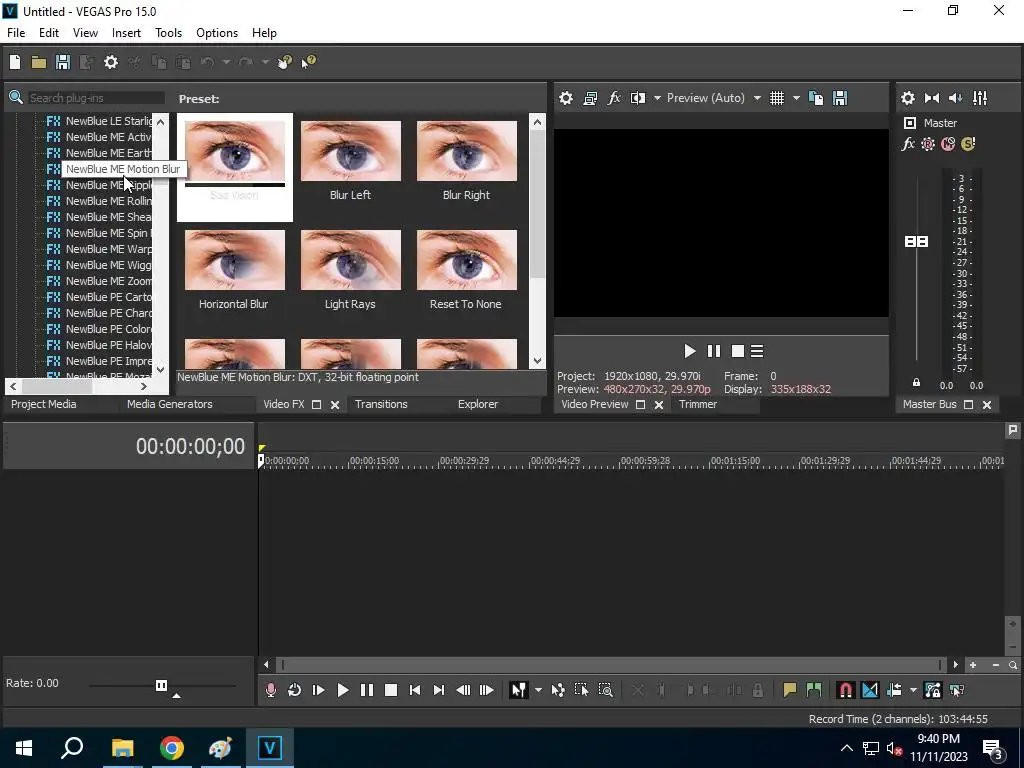The image size is (1024, 768).
Task: Adjust the playback Rate slider
Action: [161, 685]
